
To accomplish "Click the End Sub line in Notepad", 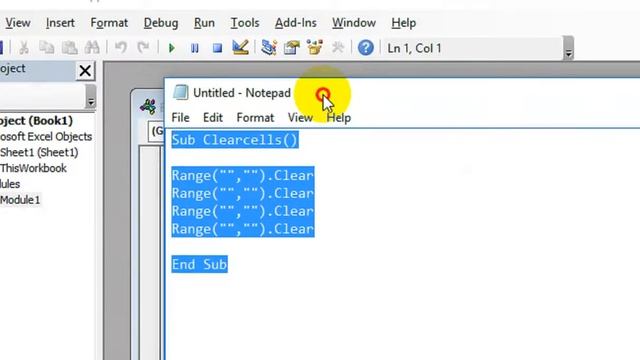I will point(199,264).
